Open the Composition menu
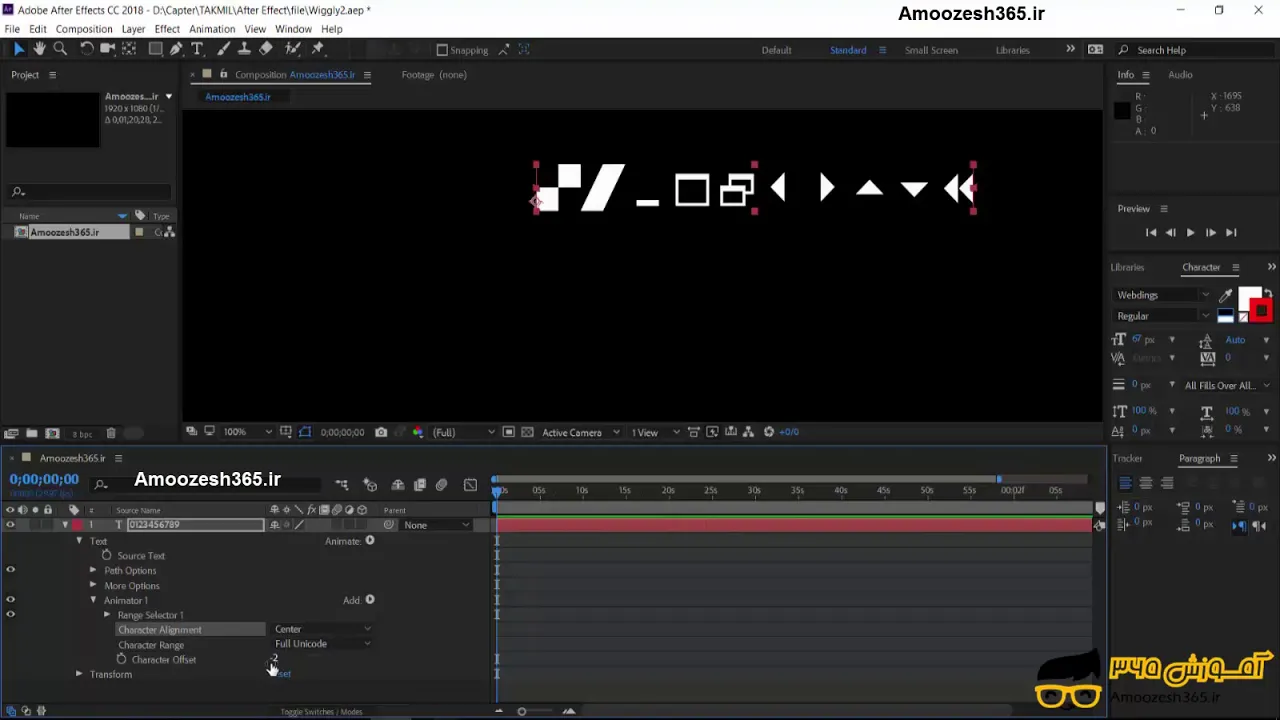1280x720 pixels. tap(84, 29)
